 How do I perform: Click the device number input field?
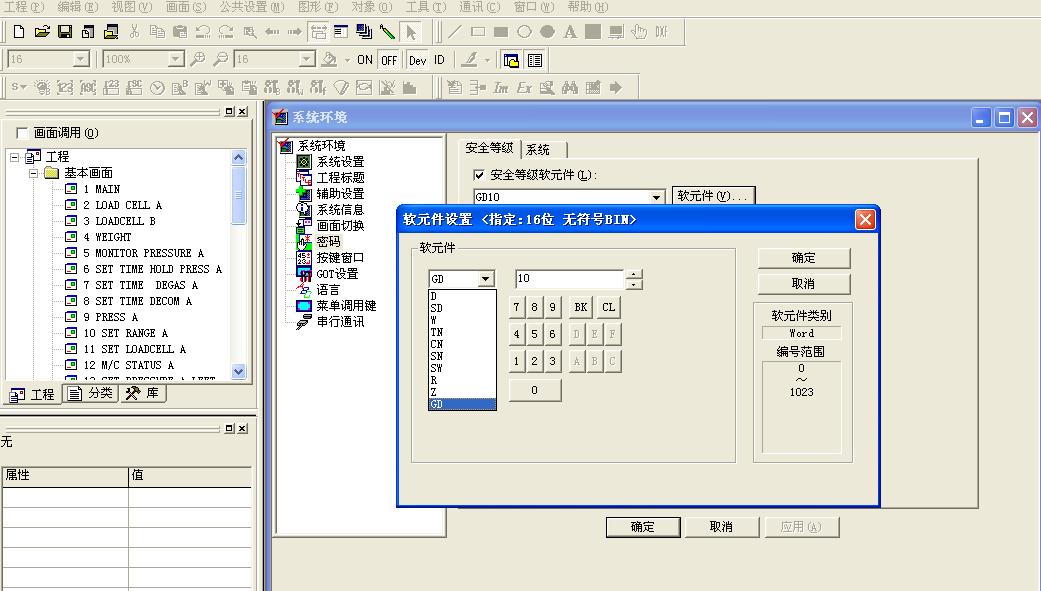[569, 279]
